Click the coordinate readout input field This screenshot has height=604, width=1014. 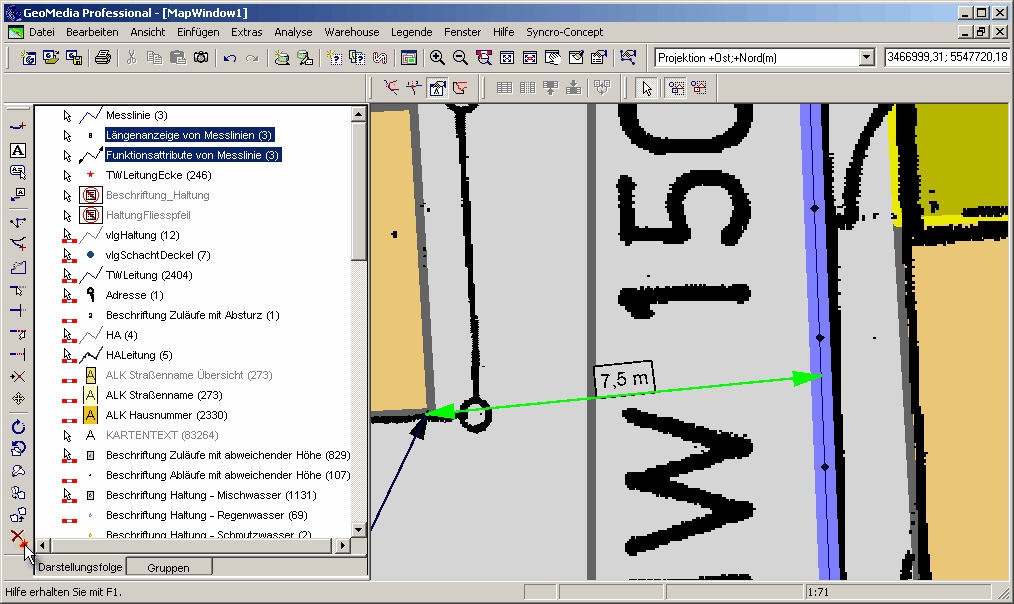[x=945, y=58]
